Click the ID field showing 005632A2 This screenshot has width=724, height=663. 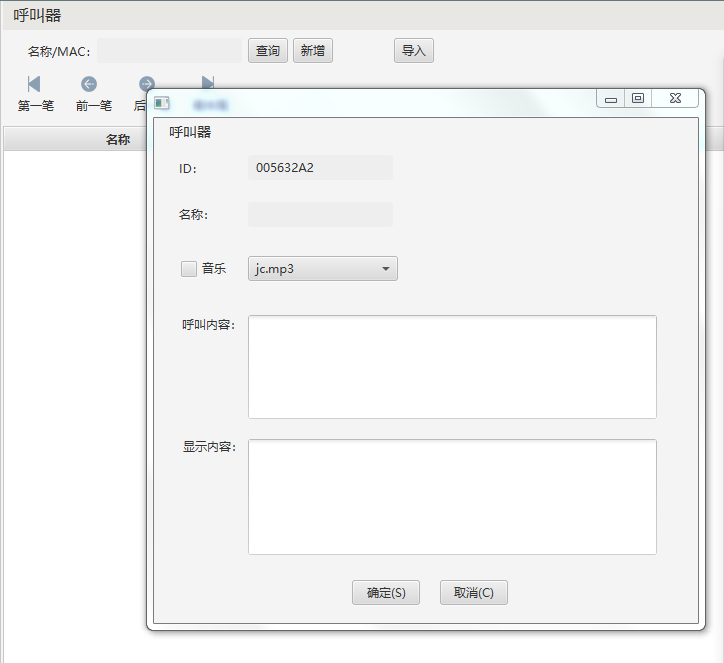[320, 168]
